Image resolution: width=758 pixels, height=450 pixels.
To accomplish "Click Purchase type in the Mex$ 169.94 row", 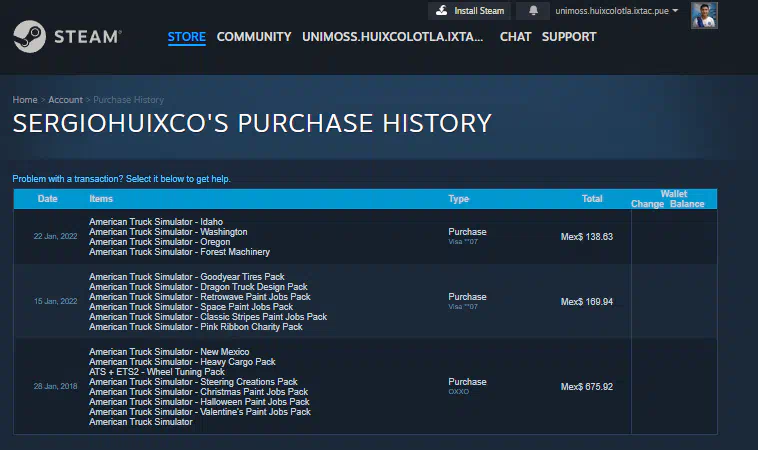I will [x=467, y=297].
